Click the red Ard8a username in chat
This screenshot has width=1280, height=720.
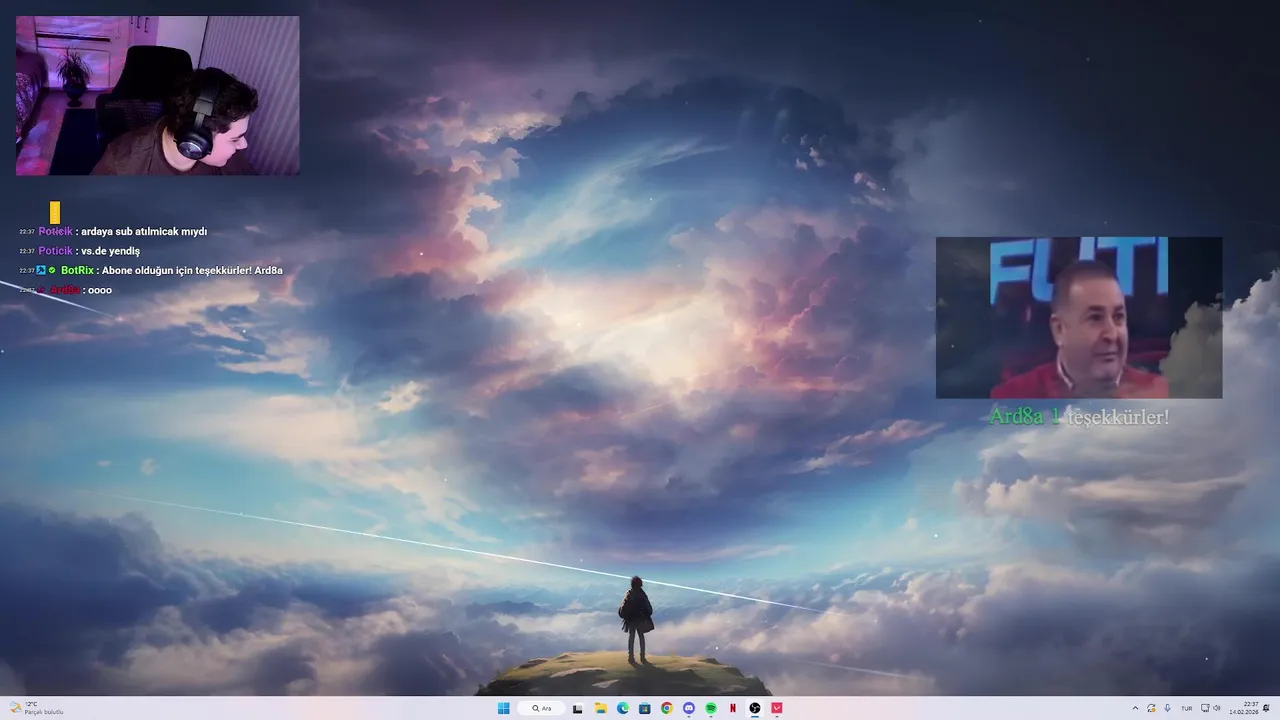(x=65, y=290)
